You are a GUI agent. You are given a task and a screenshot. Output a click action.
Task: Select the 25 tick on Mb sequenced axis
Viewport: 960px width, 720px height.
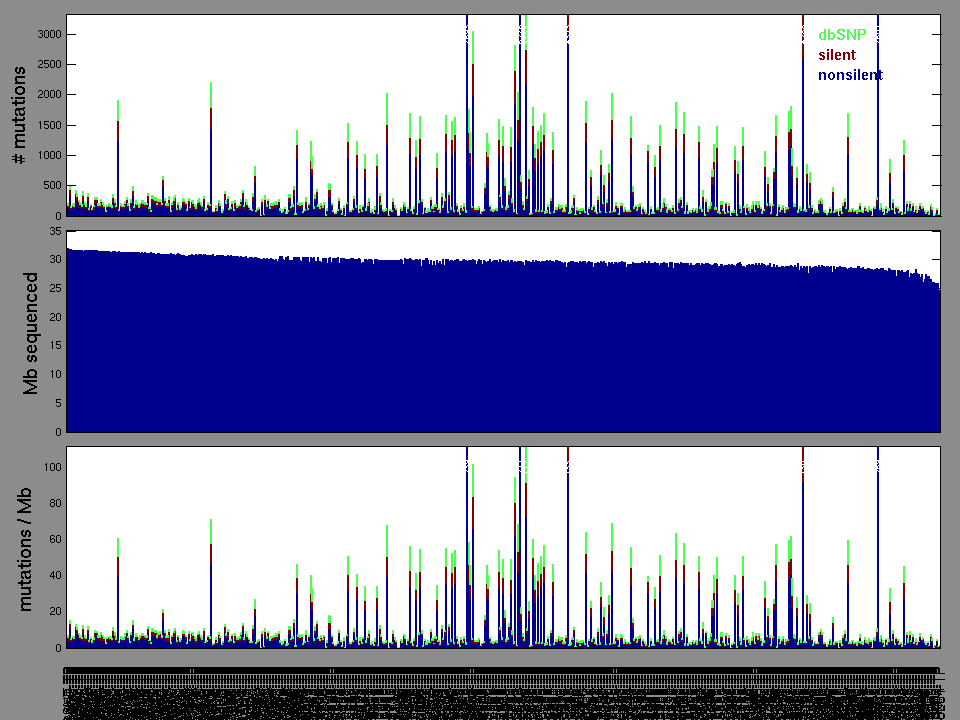pos(53,289)
